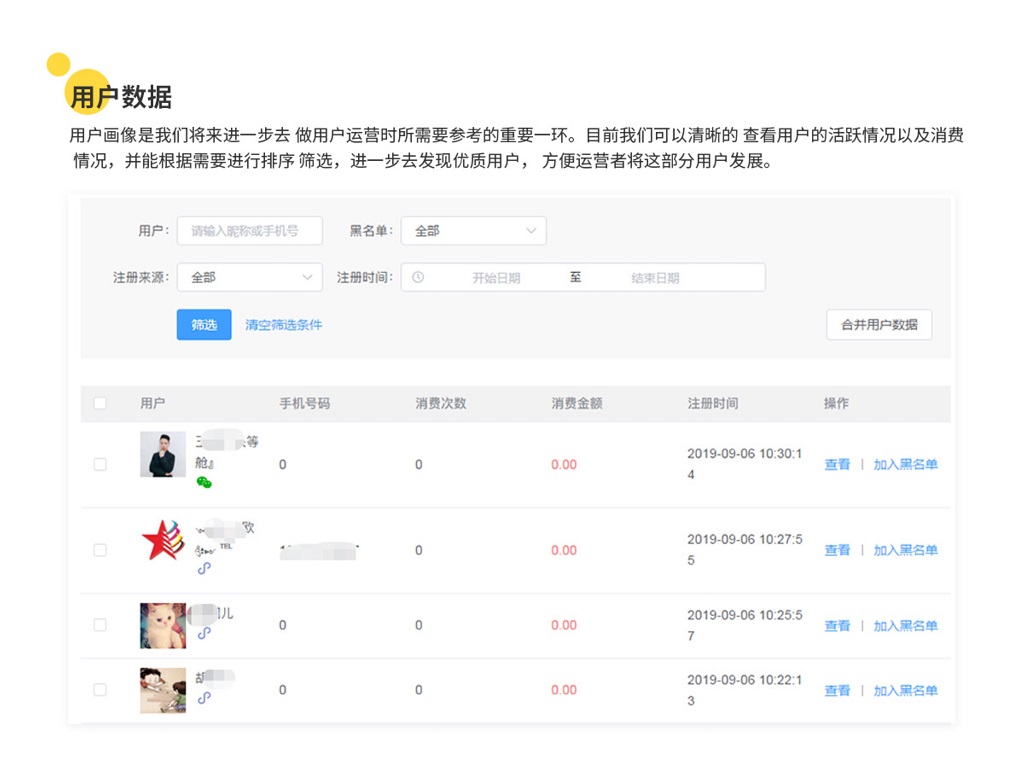Click the WeChat icon under the first user
Screen dimensions: 1024x768
point(204,483)
